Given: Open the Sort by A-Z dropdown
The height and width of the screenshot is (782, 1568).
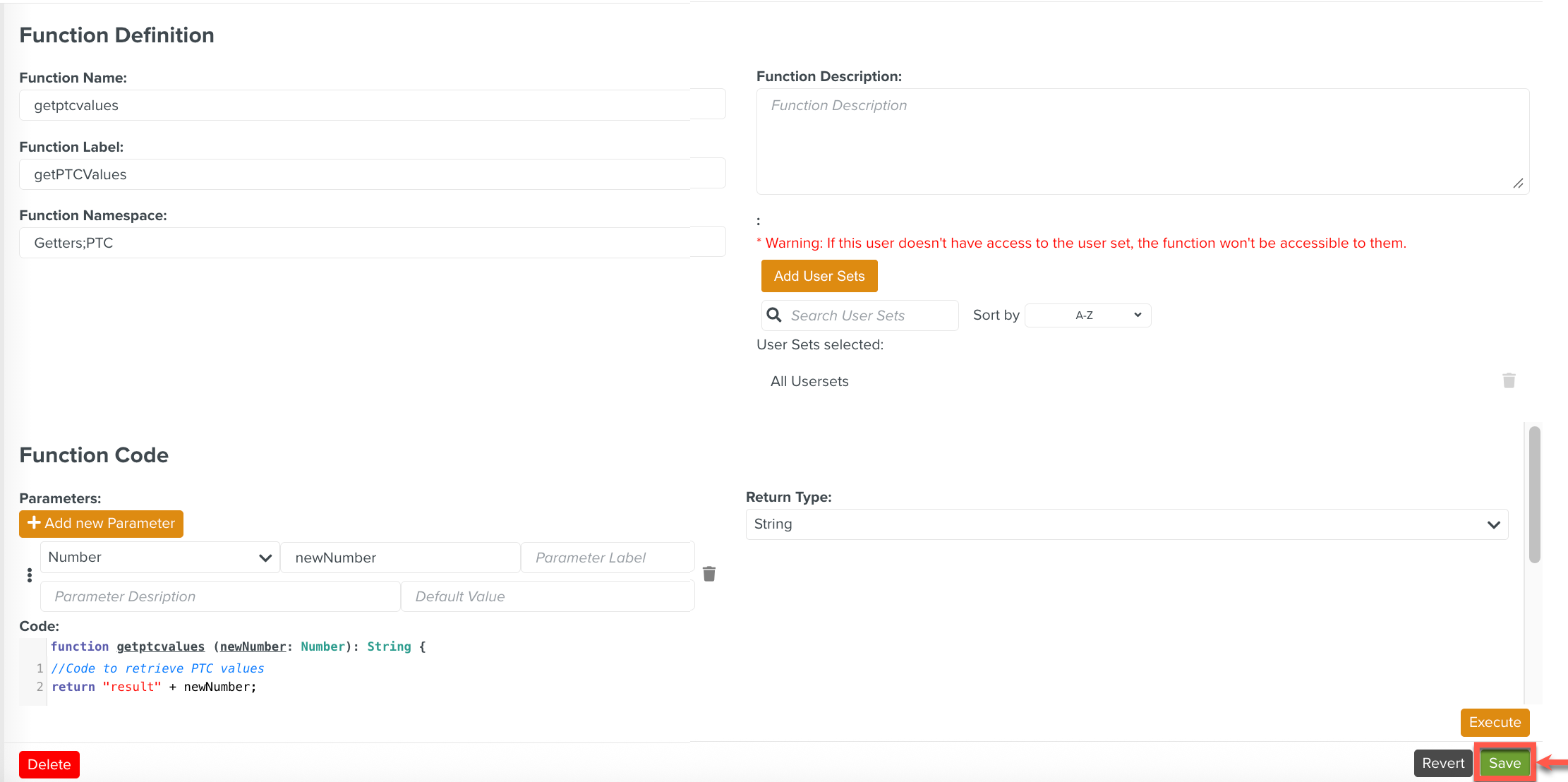Looking at the screenshot, I should pos(1087,315).
